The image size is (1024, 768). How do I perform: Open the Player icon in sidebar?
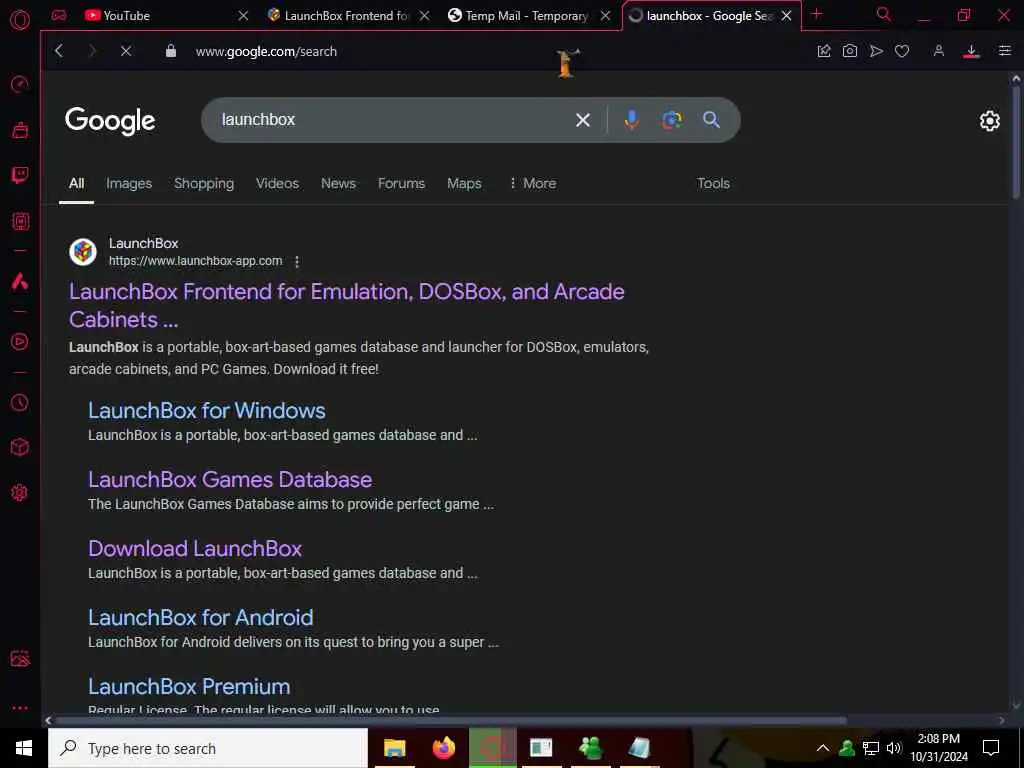(x=20, y=342)
